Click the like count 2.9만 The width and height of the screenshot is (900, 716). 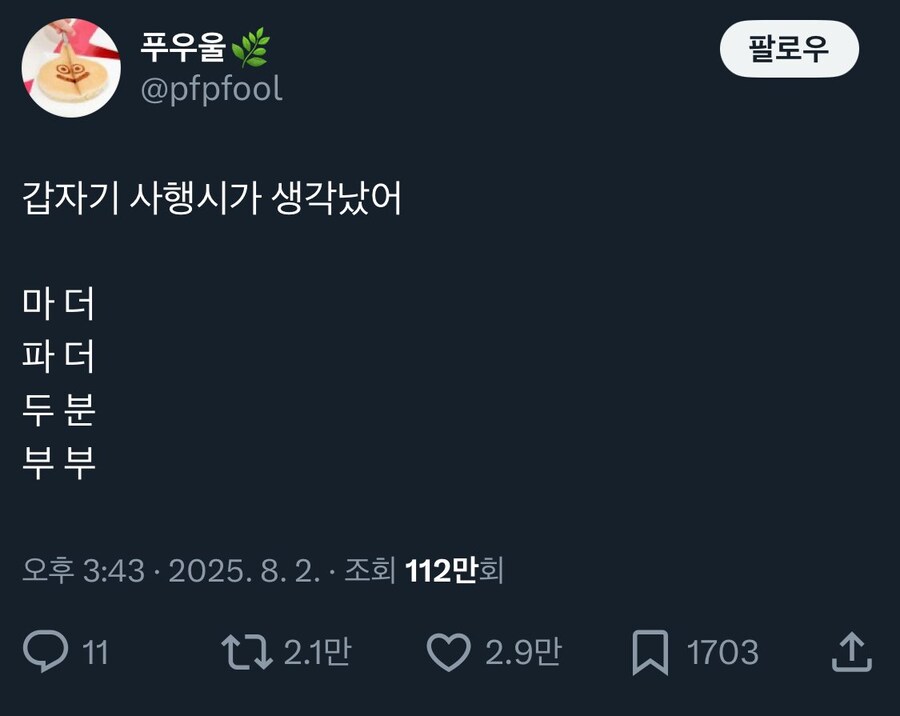[523, 653]
